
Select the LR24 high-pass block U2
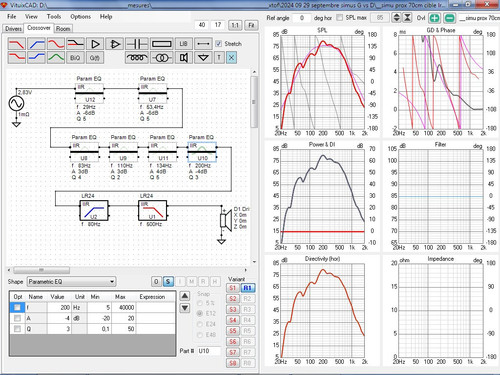(94, 210)
